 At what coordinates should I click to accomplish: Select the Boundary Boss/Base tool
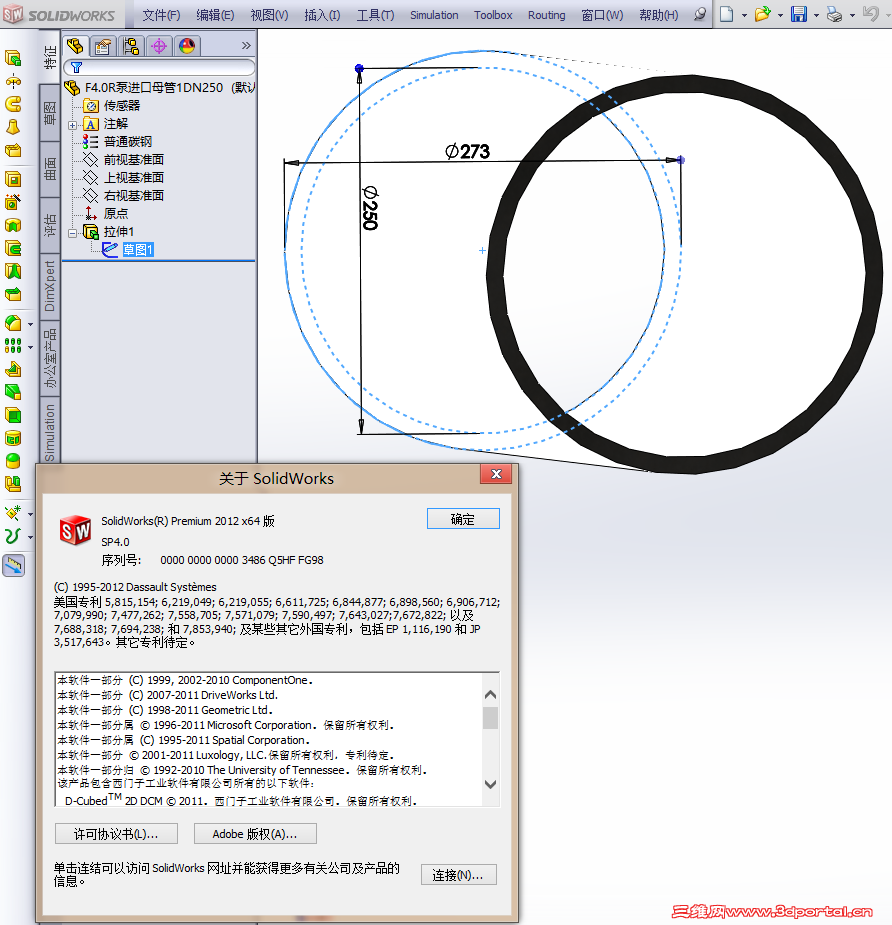tap(13, 150)
